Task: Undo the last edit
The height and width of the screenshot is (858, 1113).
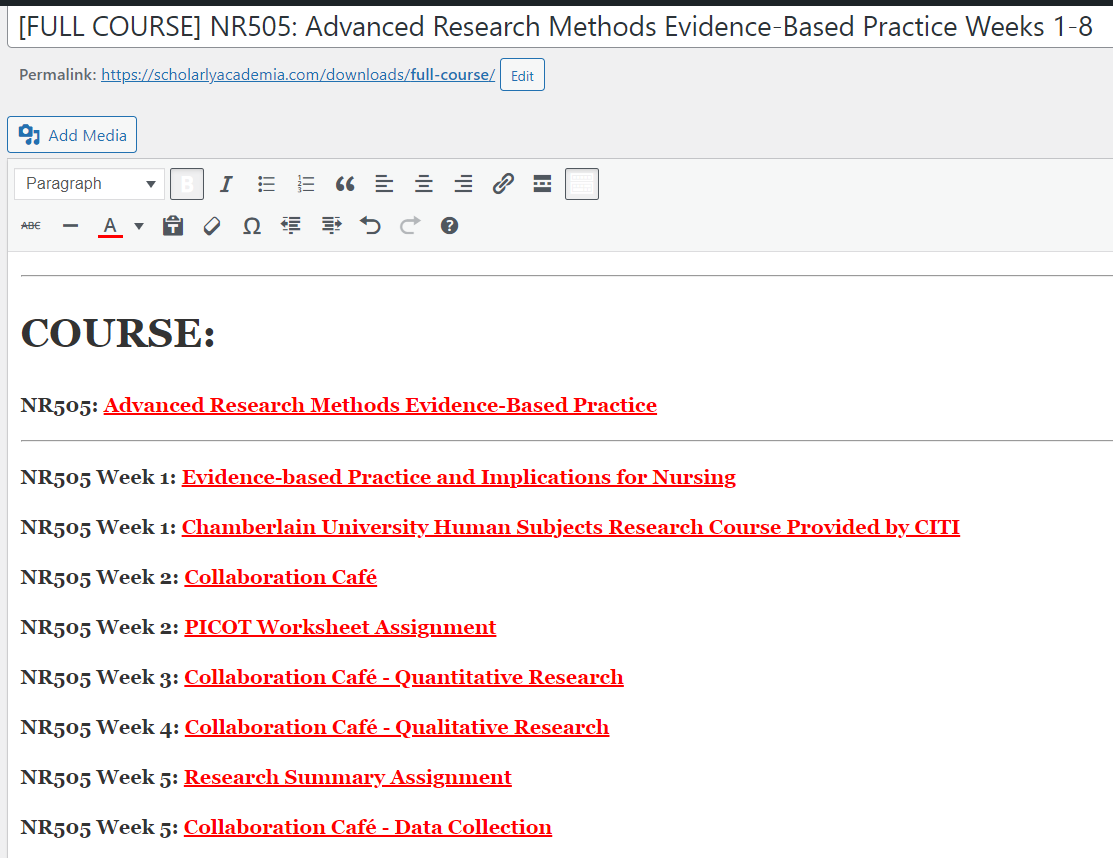Action: [371, 226]
